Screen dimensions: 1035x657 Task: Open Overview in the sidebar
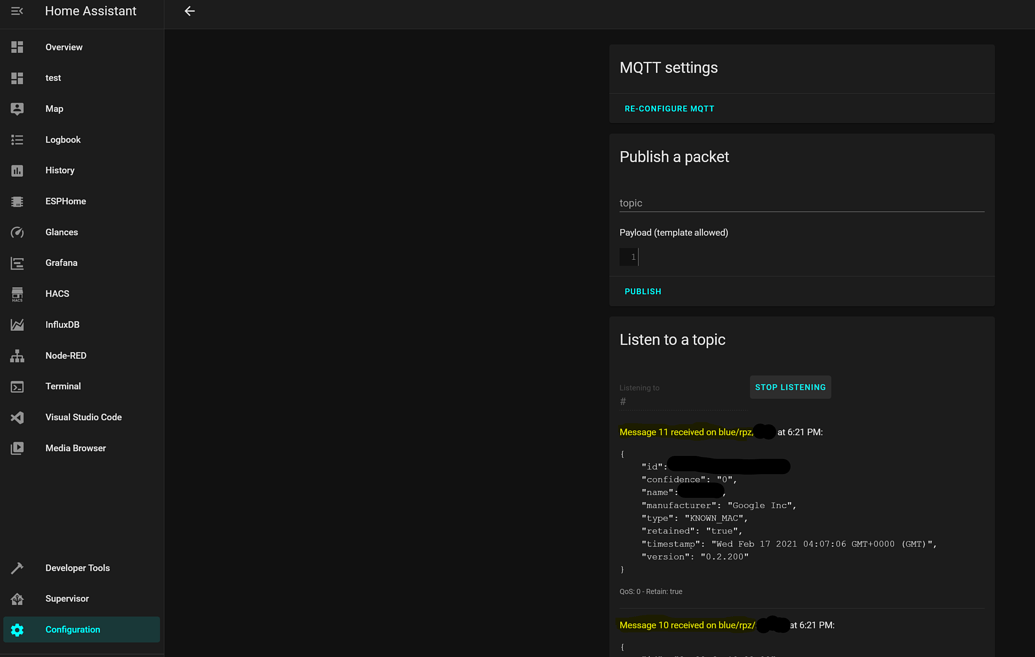point(82,47)
